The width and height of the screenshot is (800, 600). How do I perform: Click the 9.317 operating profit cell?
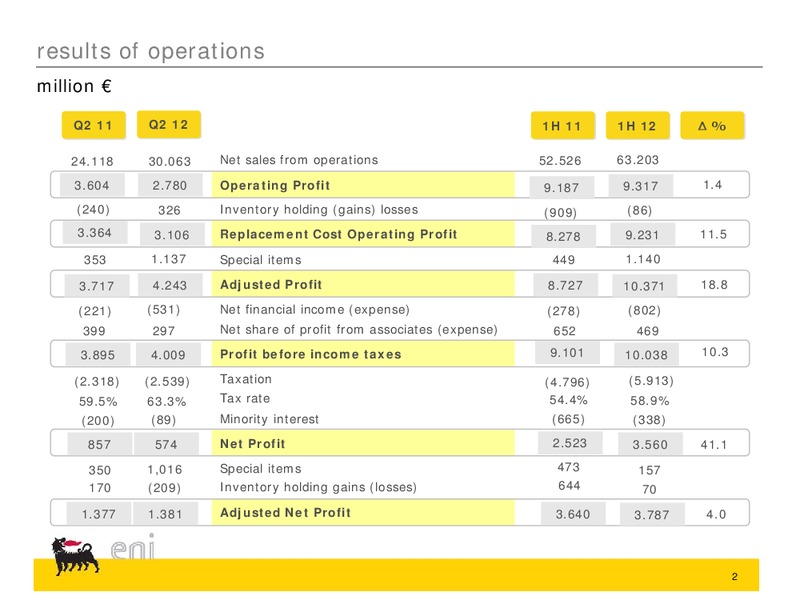point(640,186)
